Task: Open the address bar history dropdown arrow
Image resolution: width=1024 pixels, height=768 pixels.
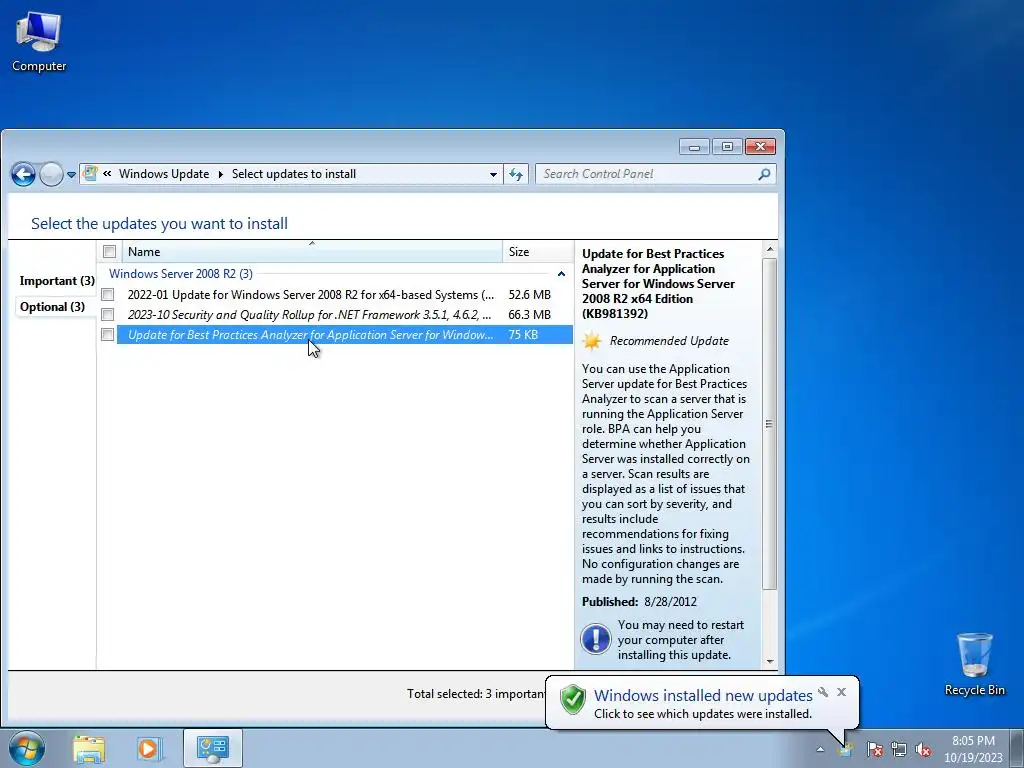Action: point(493,174)
